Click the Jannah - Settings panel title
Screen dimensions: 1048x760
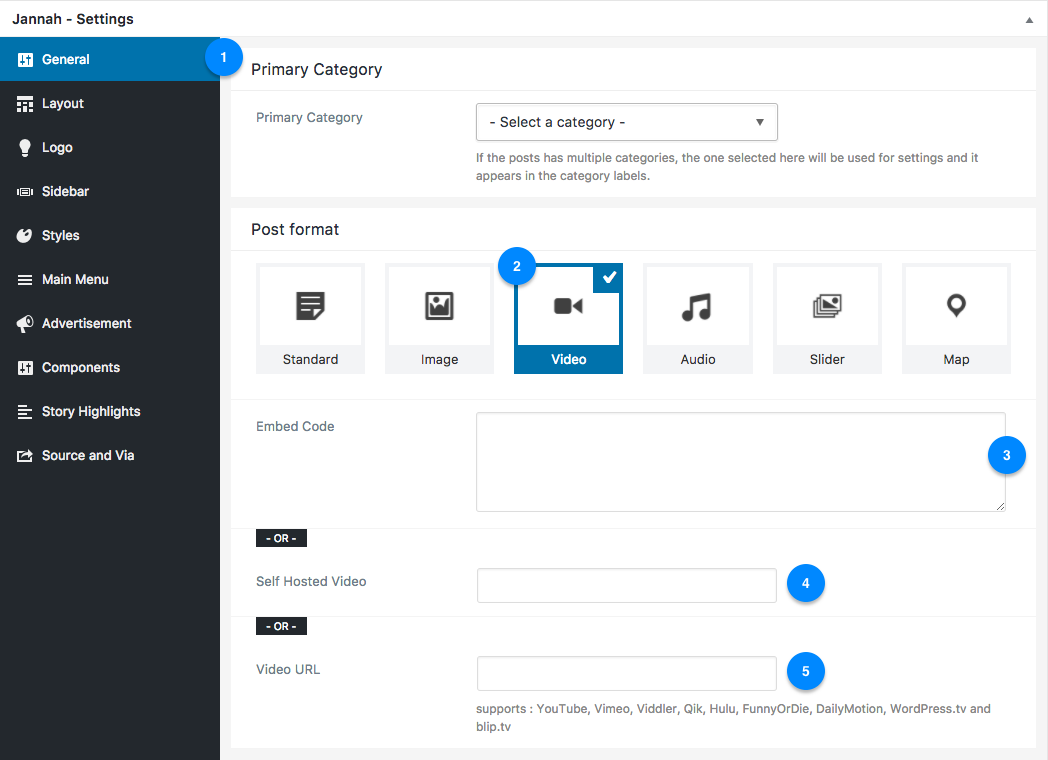point(73,19)
